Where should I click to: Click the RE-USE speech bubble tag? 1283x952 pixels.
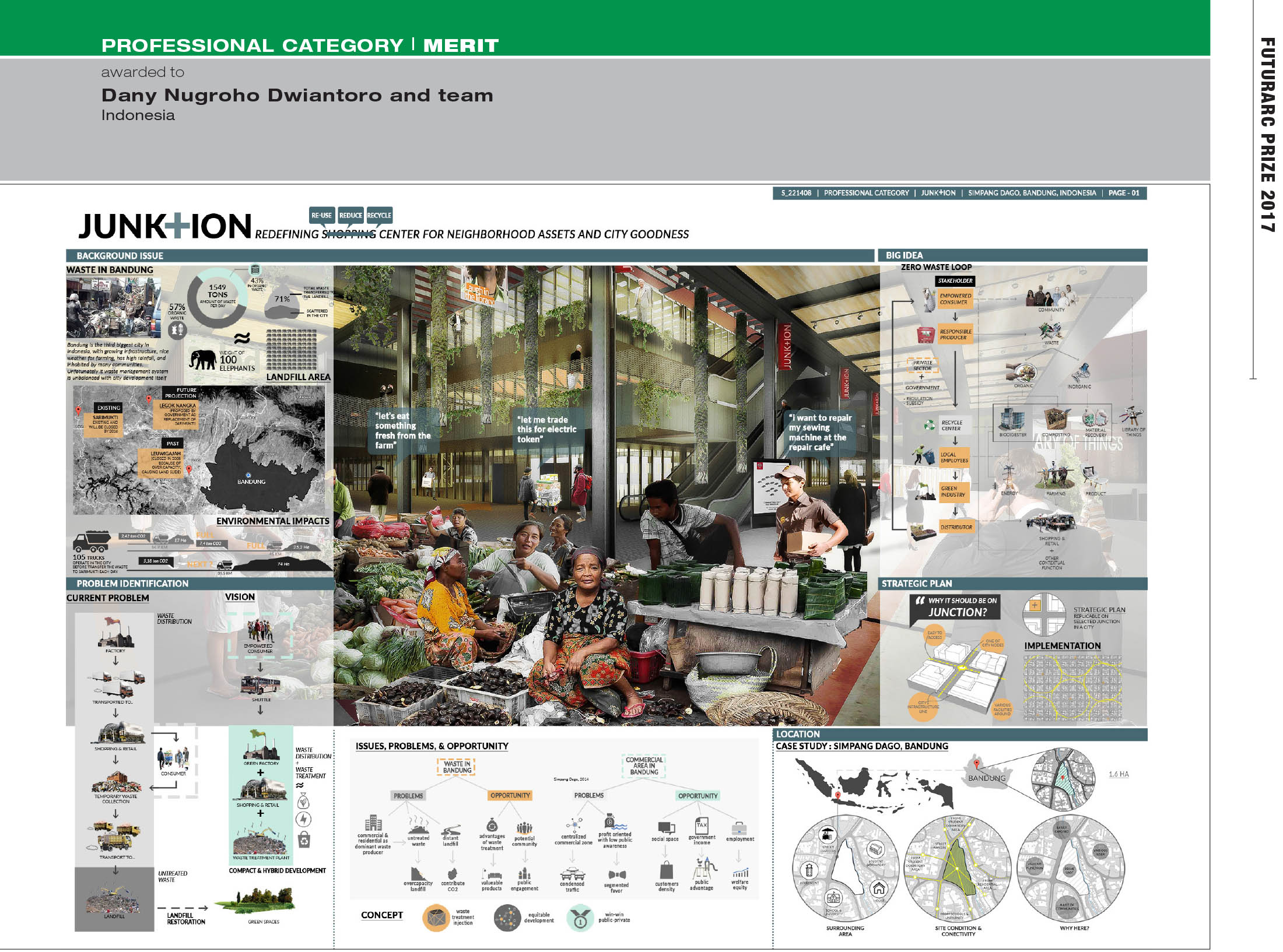[x=322, y=215]
